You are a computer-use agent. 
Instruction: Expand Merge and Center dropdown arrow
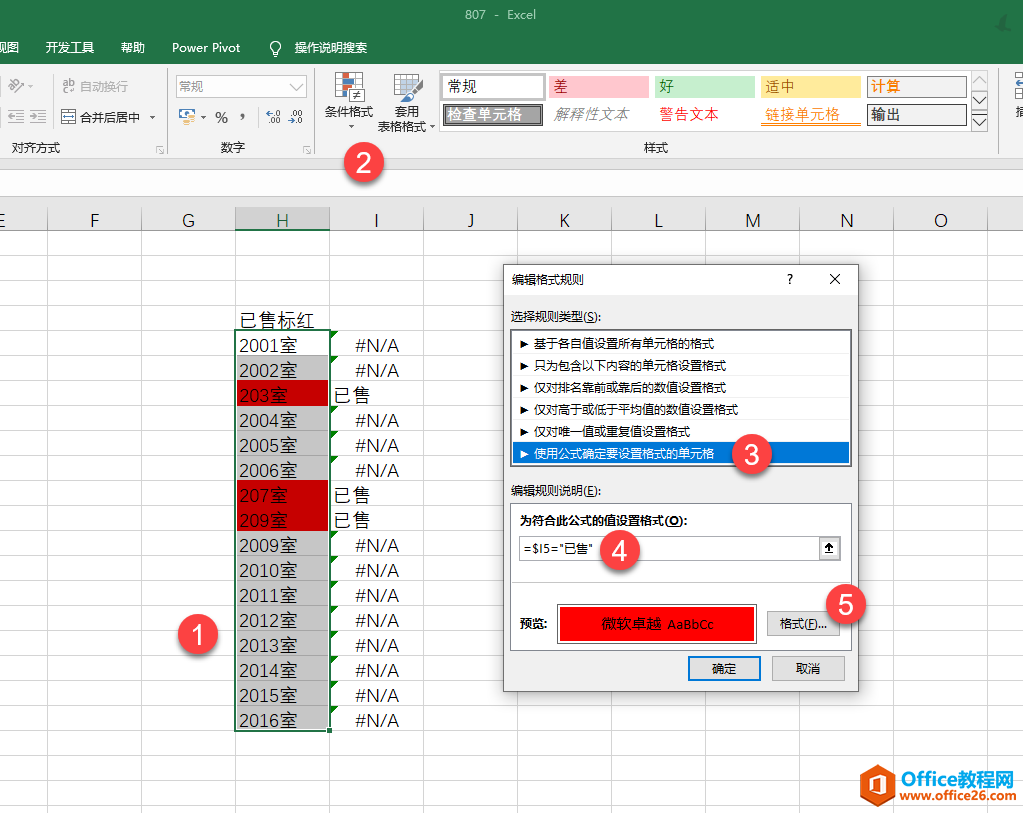[153, 117]
